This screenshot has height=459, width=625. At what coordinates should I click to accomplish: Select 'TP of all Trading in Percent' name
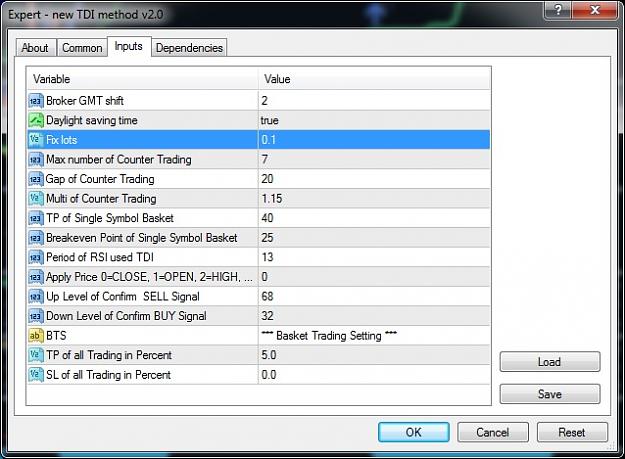(x=109, y=355)
